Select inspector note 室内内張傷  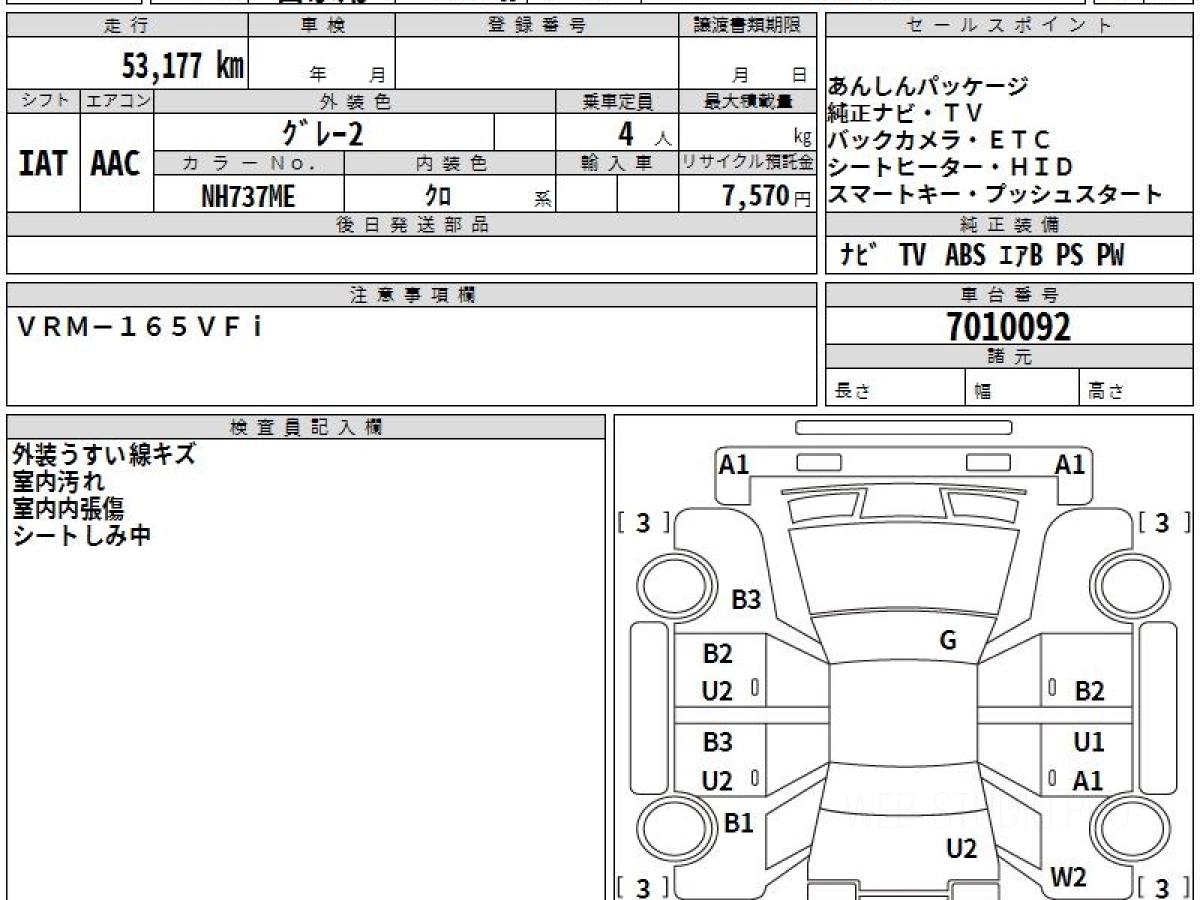pos(70,508)
